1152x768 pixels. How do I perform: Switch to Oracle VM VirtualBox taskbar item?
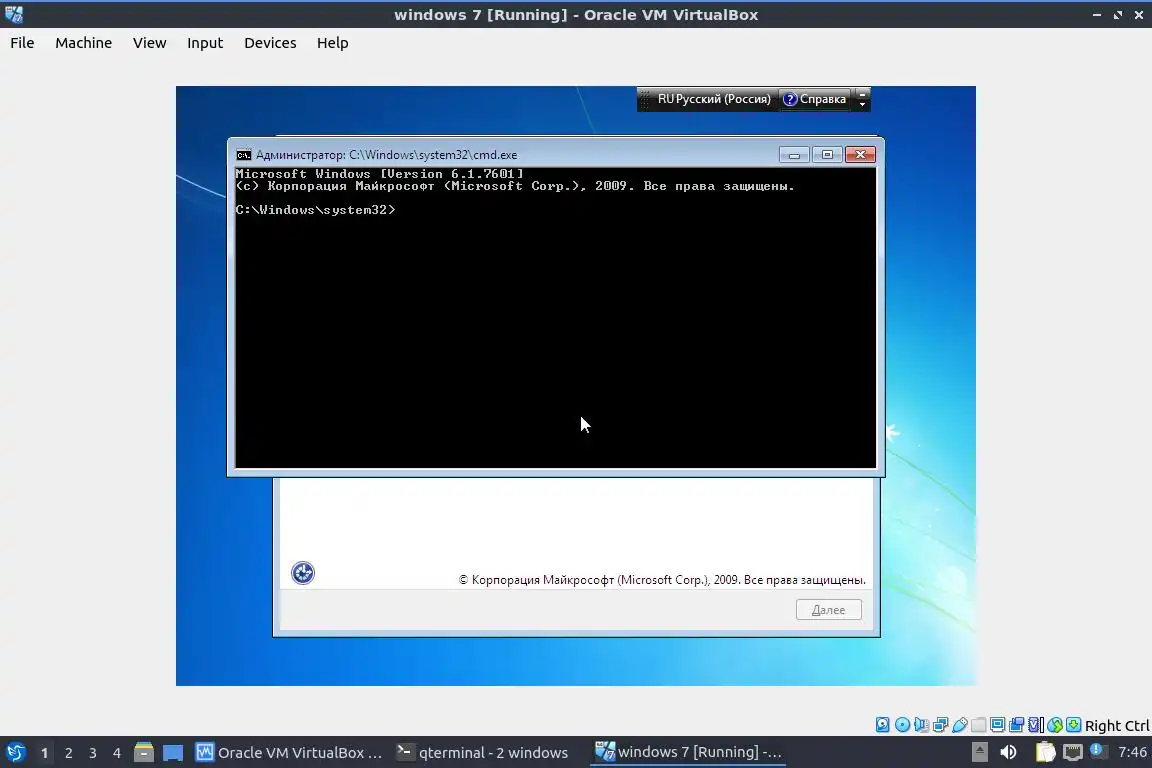pyautogui.click(x=289, y=753)
